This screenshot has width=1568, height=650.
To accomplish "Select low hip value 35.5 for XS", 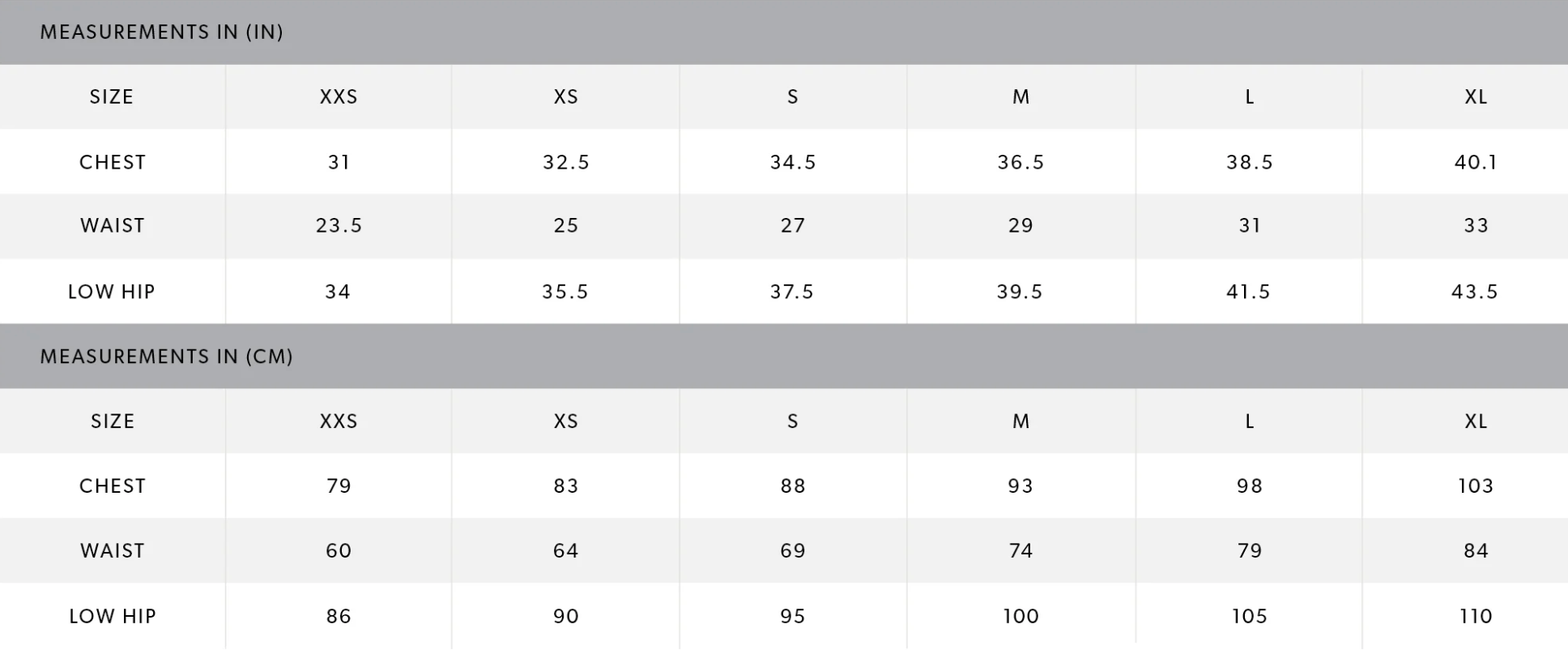I will pos(565,292).
